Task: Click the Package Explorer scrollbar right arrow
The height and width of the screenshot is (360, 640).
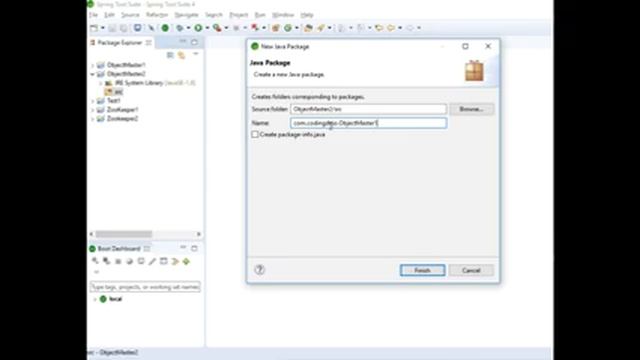Action: 199,234
